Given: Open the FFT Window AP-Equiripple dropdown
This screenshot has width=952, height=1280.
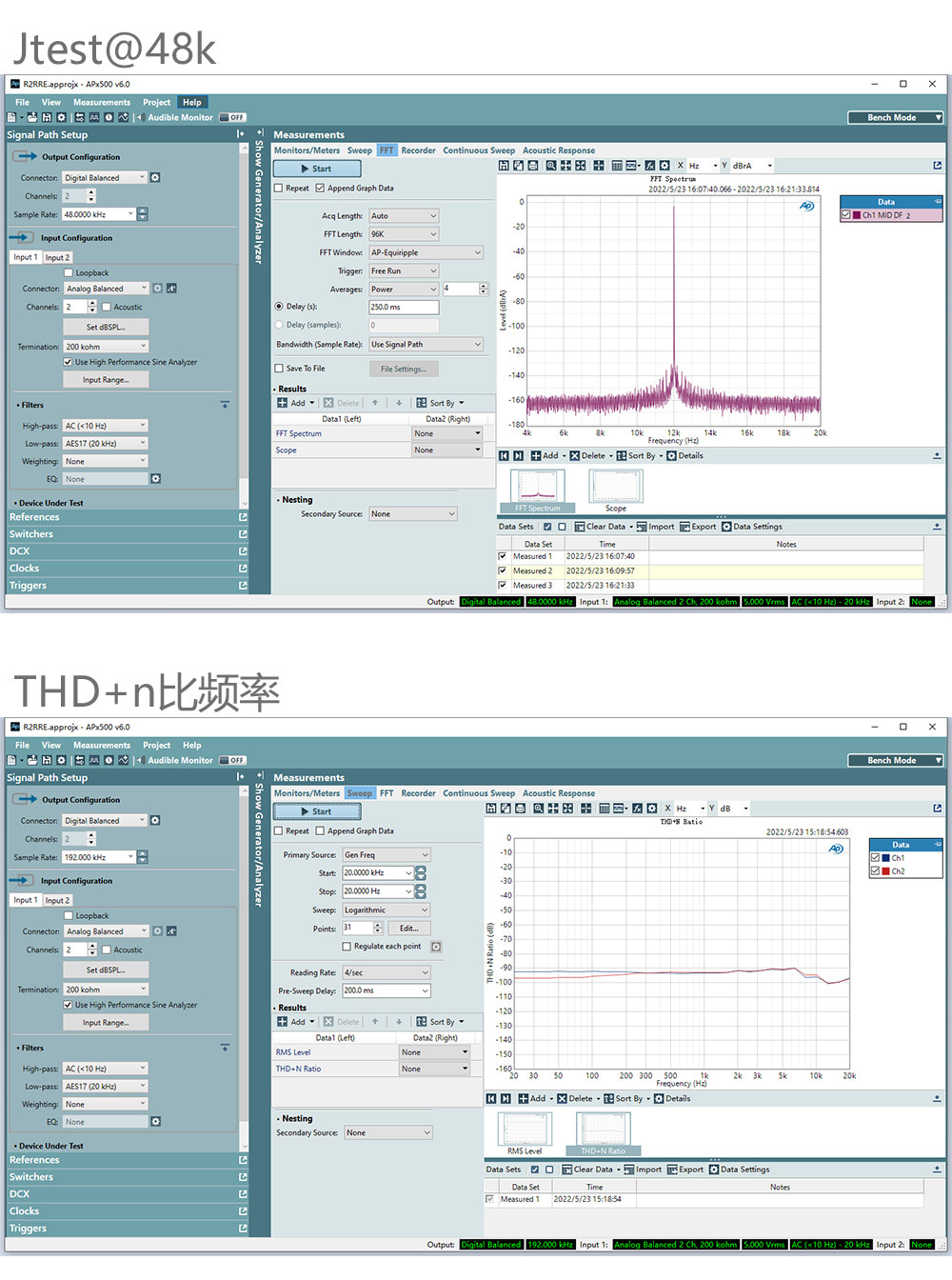Looking at the screenshot, I should 426,252.
